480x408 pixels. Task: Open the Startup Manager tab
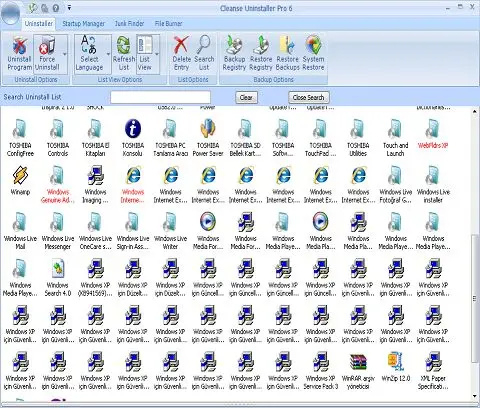click(83, 24)
